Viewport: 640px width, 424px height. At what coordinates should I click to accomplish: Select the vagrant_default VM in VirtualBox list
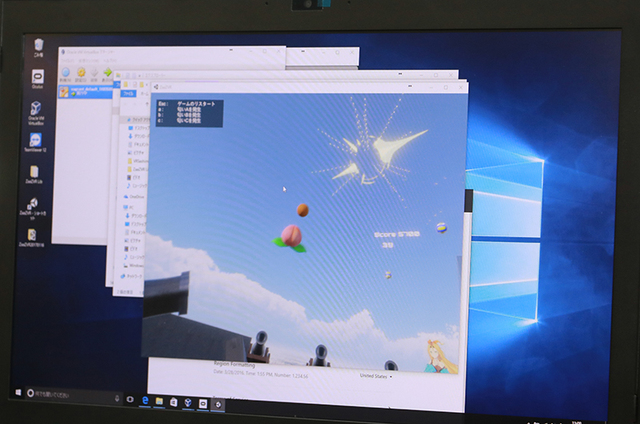pyautogui.click(x=85, y=92)
